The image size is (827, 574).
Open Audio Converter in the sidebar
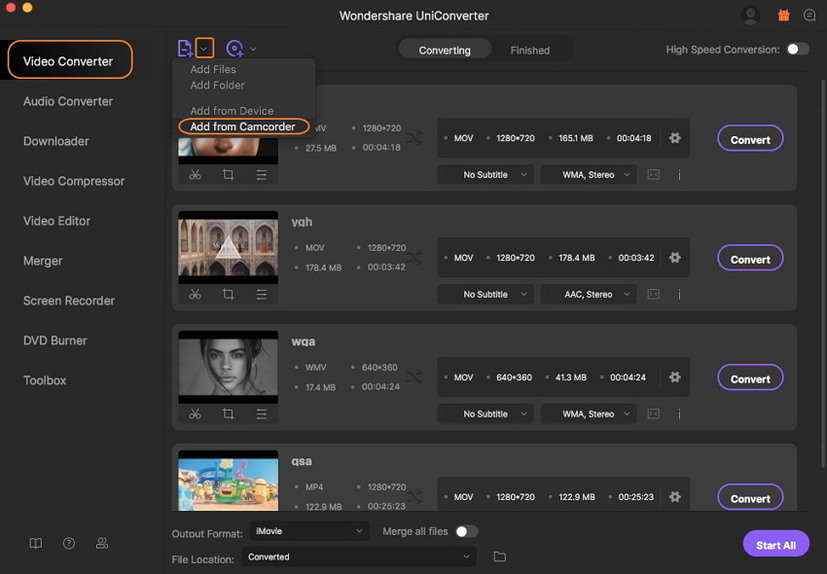tap(68, 101)
